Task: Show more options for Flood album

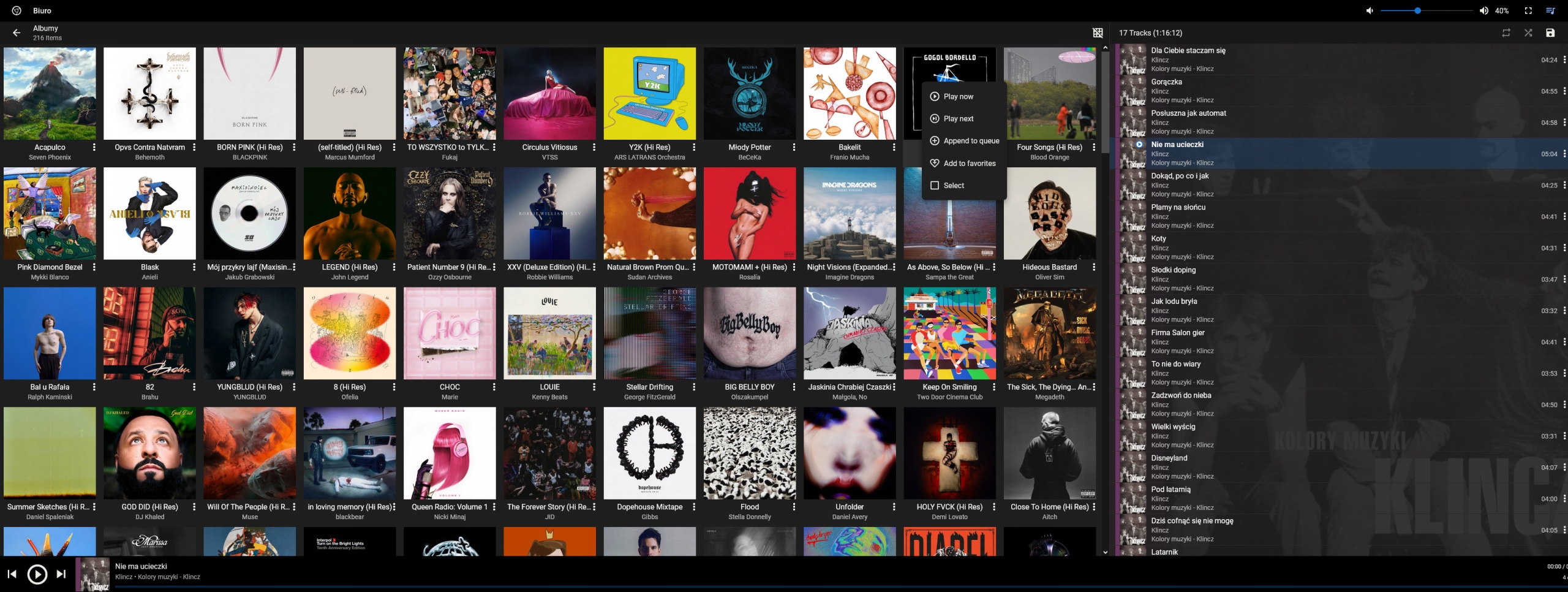Action: click(x=794, y=507)
